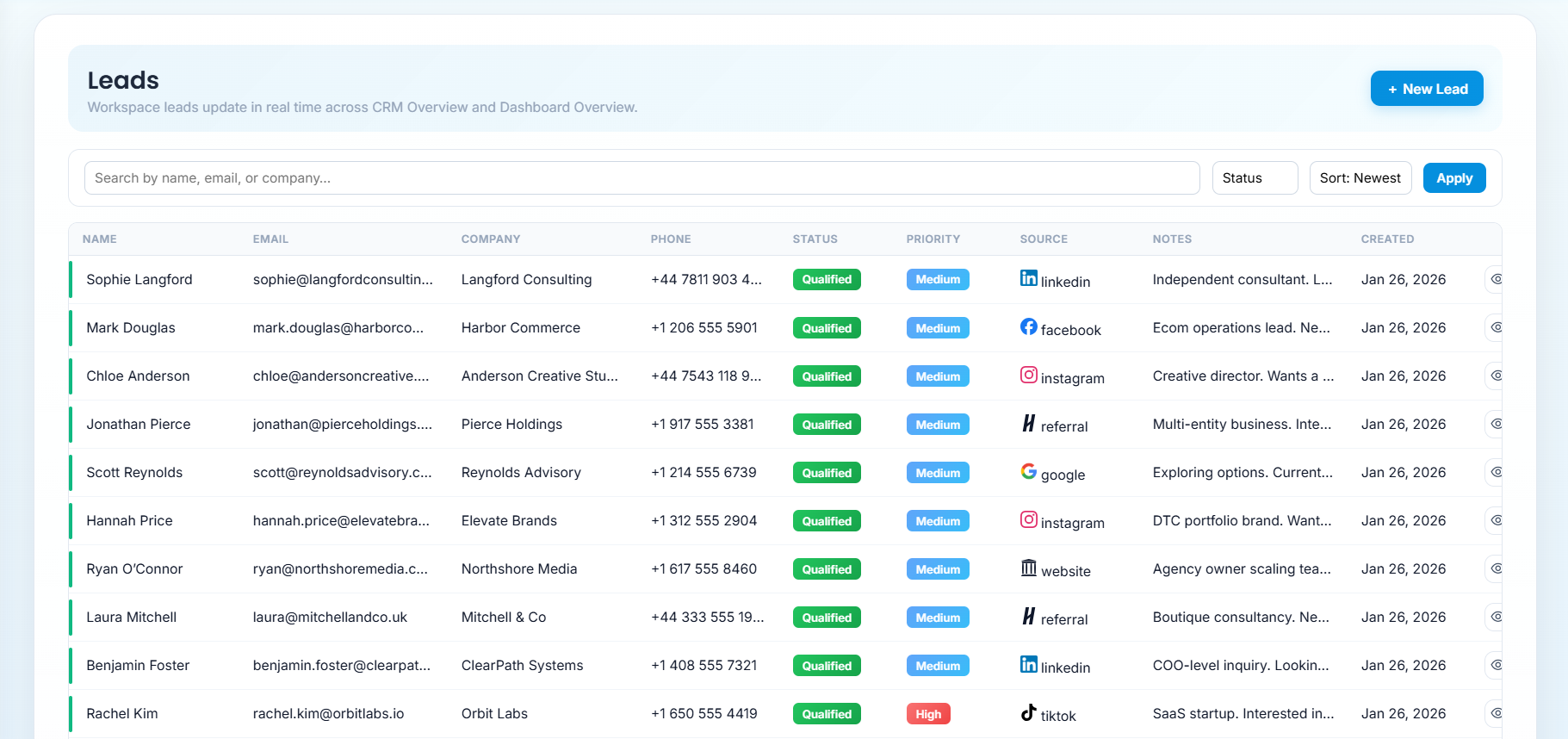Open the Status filter dropdown
Screen dimensions: 1568x739
[x=1254, y=178]
